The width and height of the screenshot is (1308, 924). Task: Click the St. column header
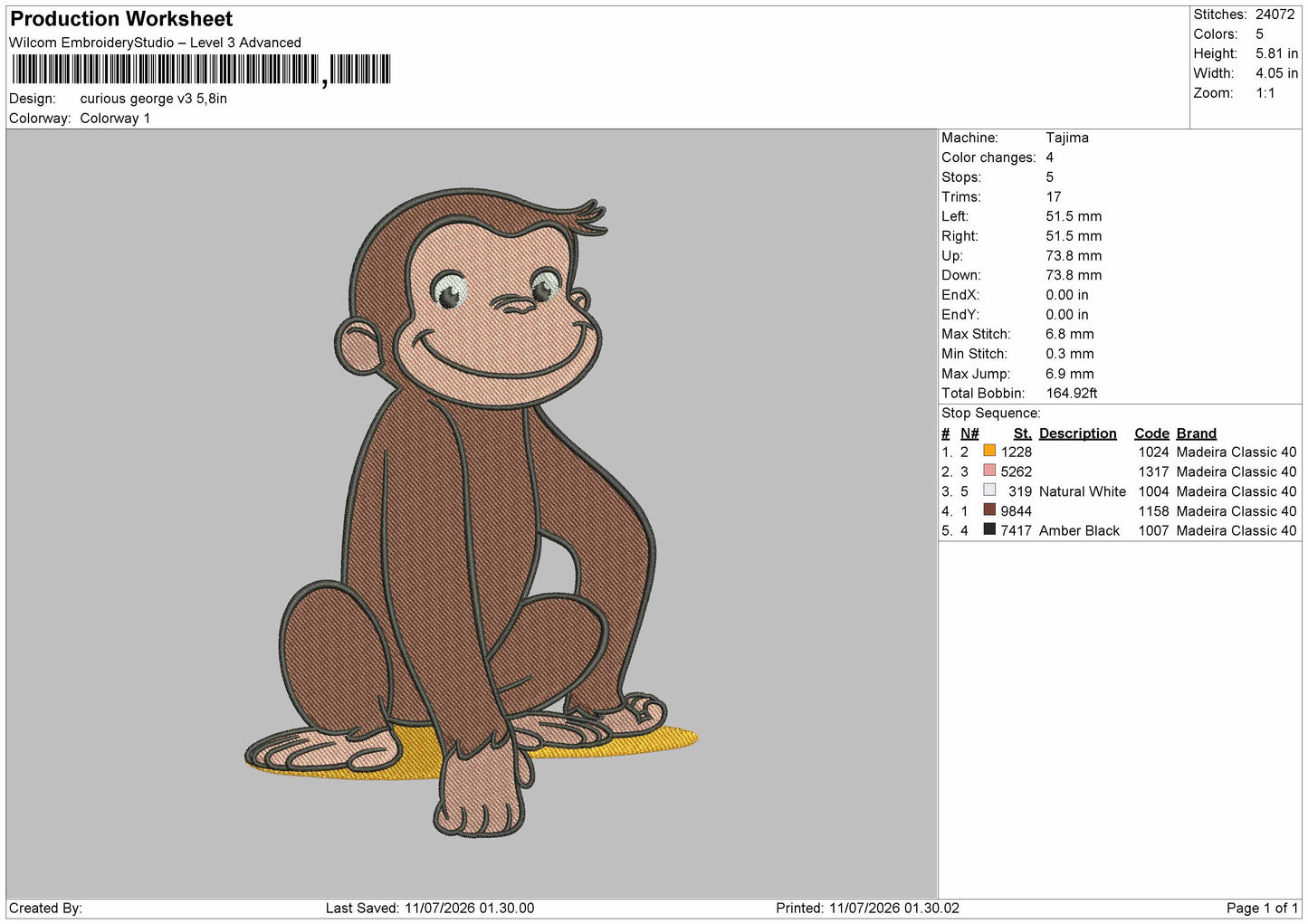pyautogui.click(x=1023, y=433)
